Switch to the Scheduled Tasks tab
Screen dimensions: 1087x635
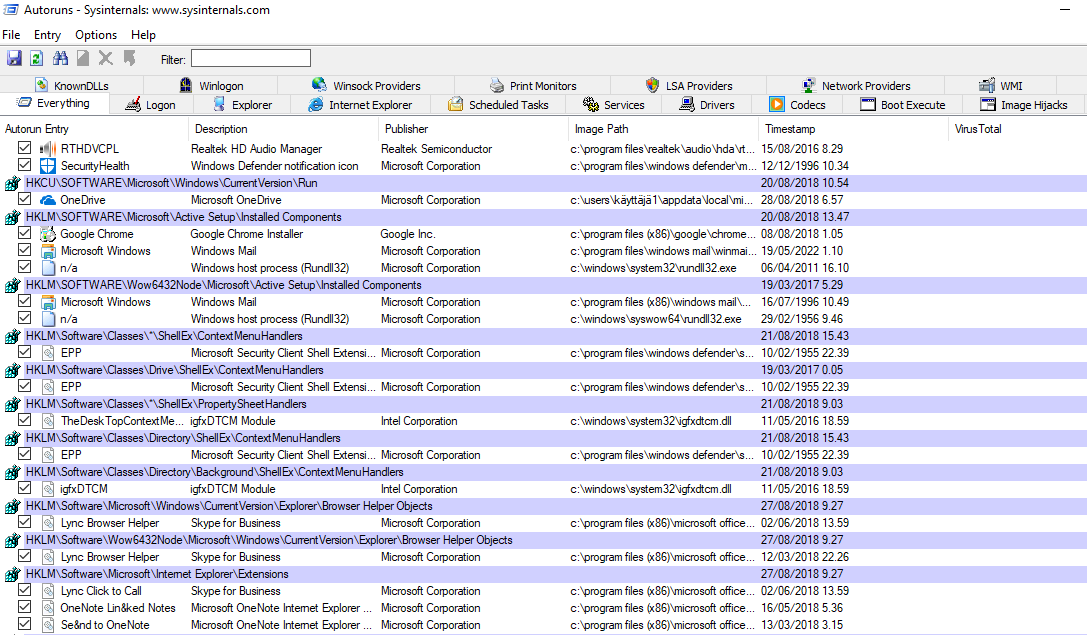pyautogui.click(x=498, y=105)
